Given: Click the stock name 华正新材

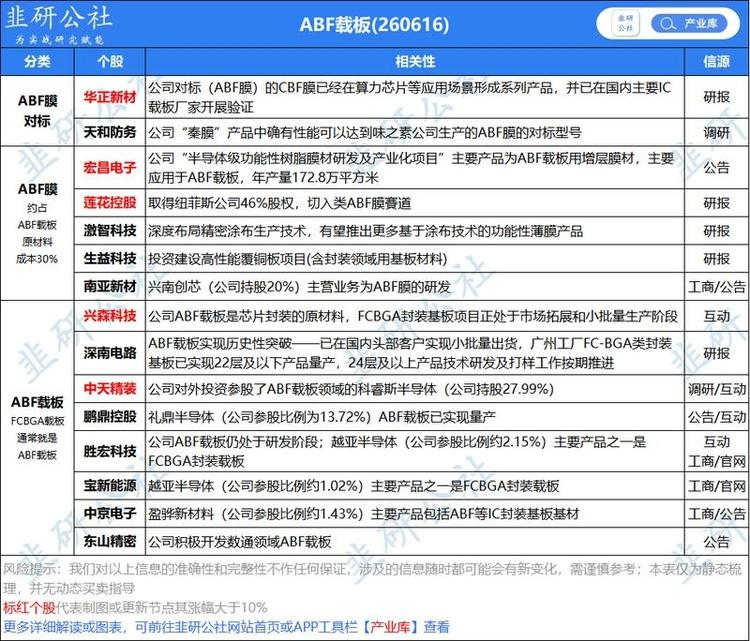Looking at the screenshot, I should tap(110, 97).
